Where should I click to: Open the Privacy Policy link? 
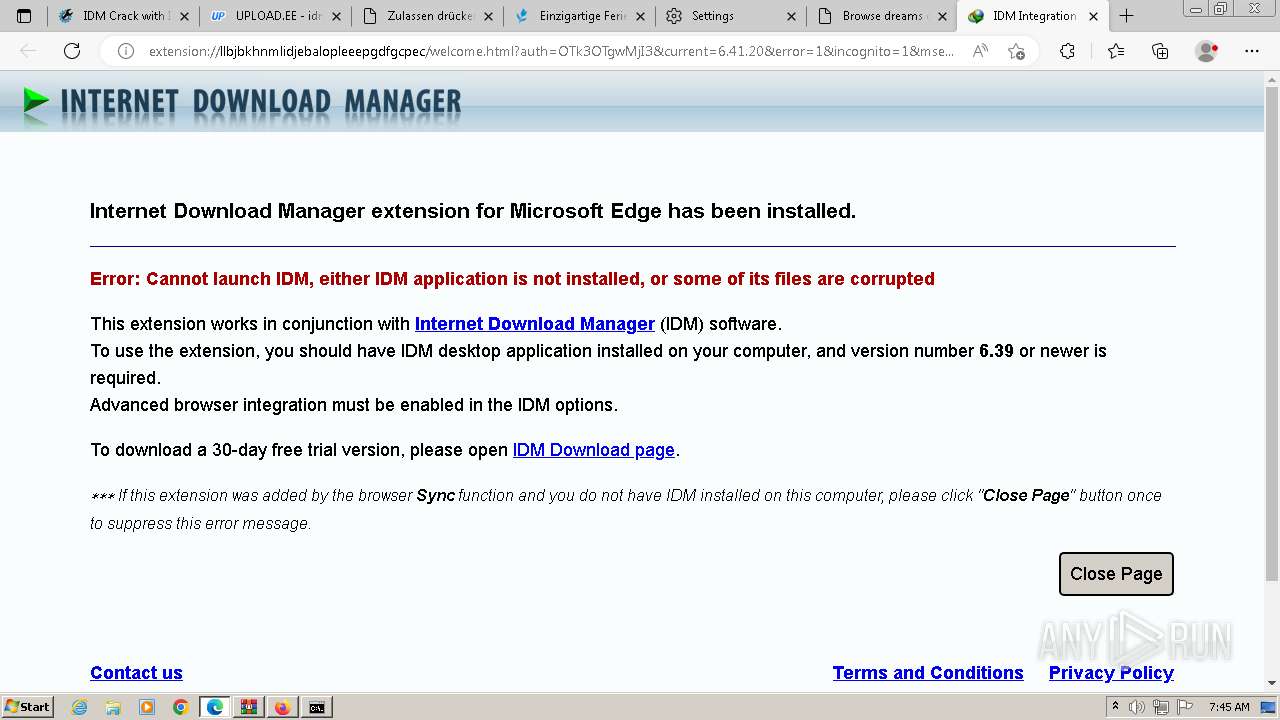[x=1111, y=673]
